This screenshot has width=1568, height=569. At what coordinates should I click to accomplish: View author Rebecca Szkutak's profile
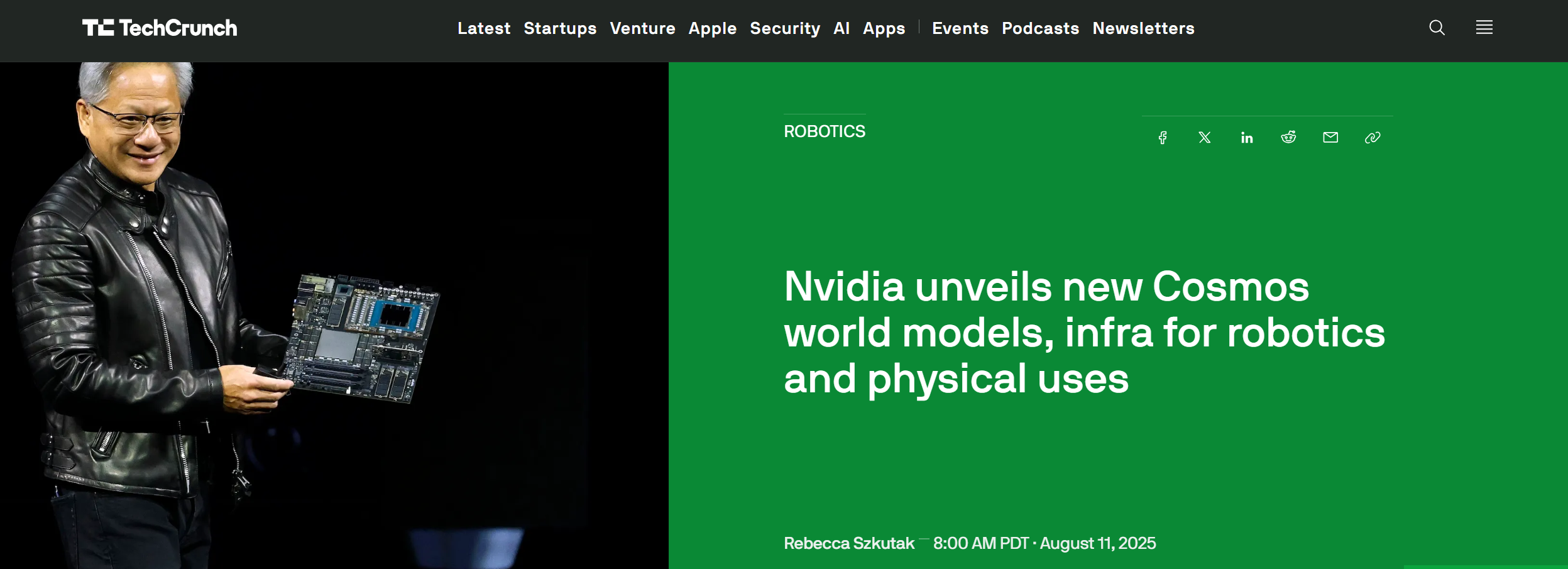[x=849, y=543]
